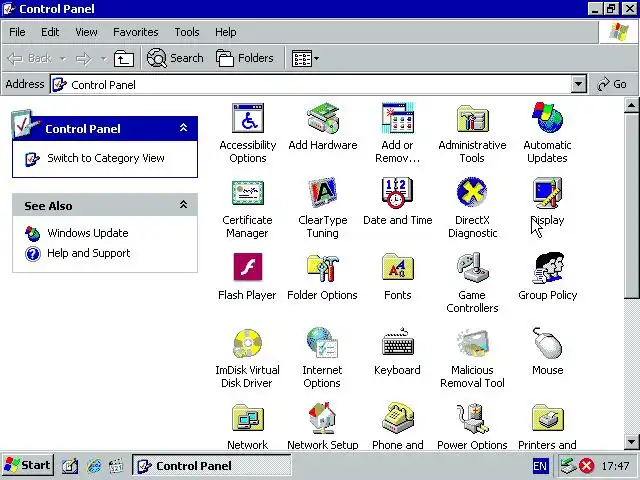The image size is (640, 480).
Task: Open Network Setup wizard icon
Action: click(322, 418)
